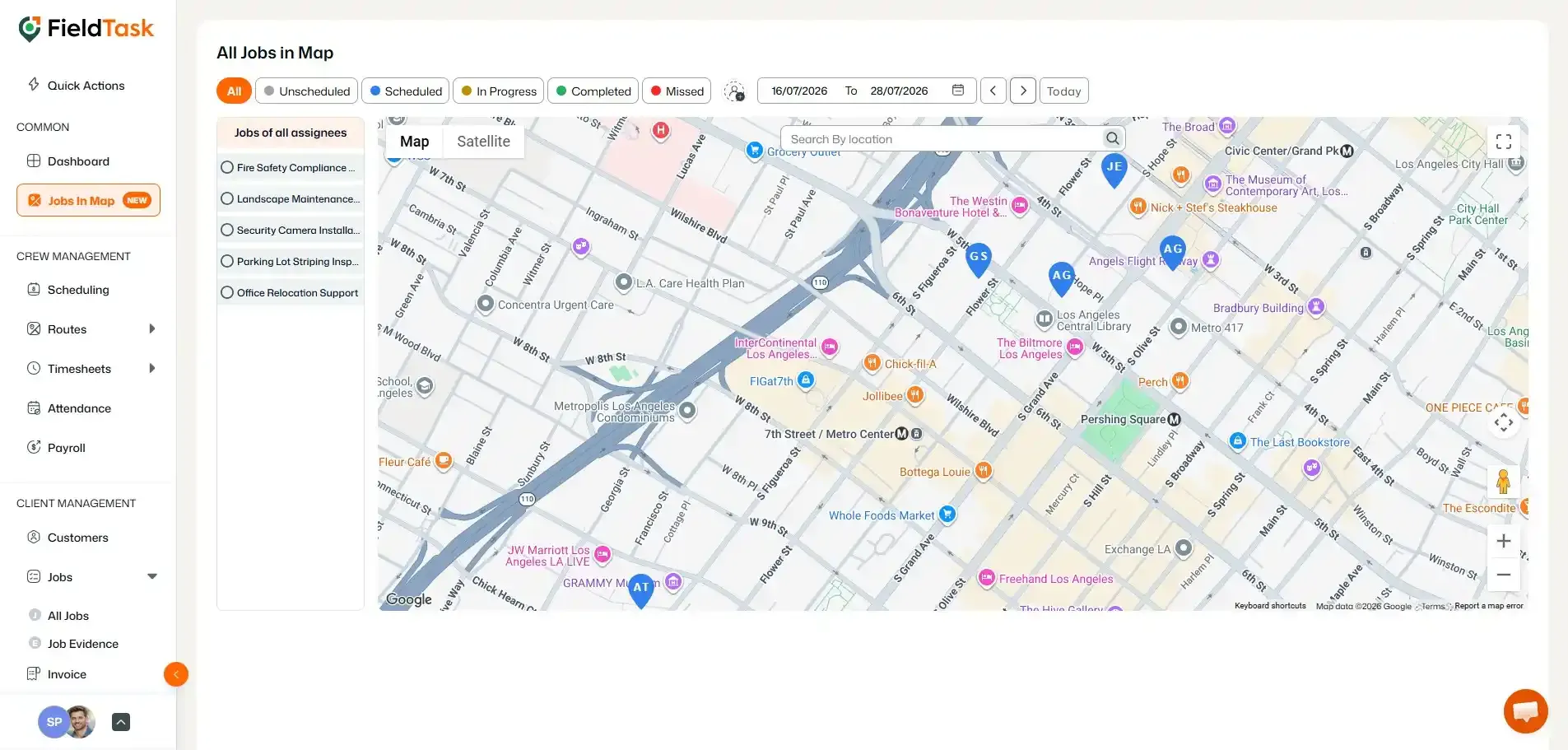This screenshot has height=750, width=1568.
Task: Click the map camera controls icon
Action: point(1504,422)
